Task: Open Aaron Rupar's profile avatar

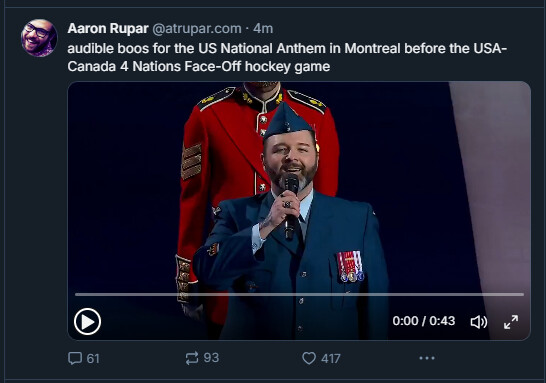Action: [x=39, y=38]
